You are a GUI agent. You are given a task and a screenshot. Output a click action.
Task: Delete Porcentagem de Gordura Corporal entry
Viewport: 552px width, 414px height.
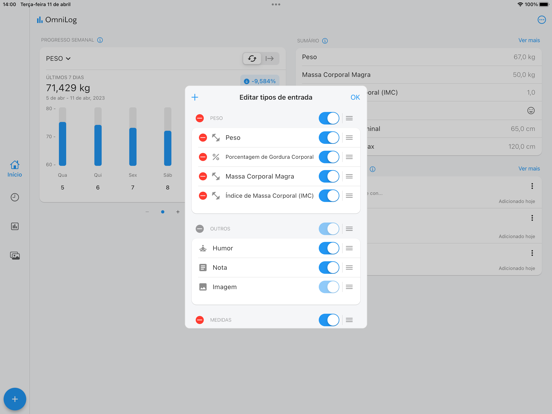point(203,157)
